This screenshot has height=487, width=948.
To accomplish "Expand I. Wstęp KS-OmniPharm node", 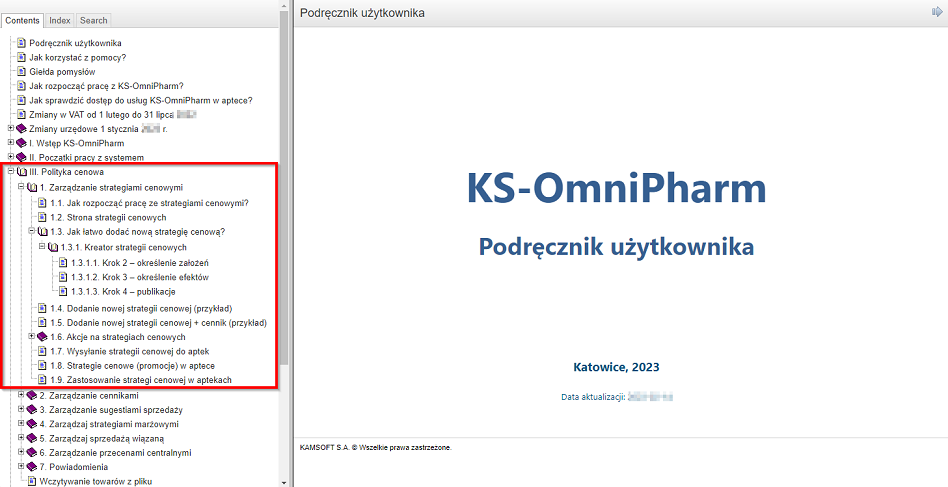I will tap(11, 143).
